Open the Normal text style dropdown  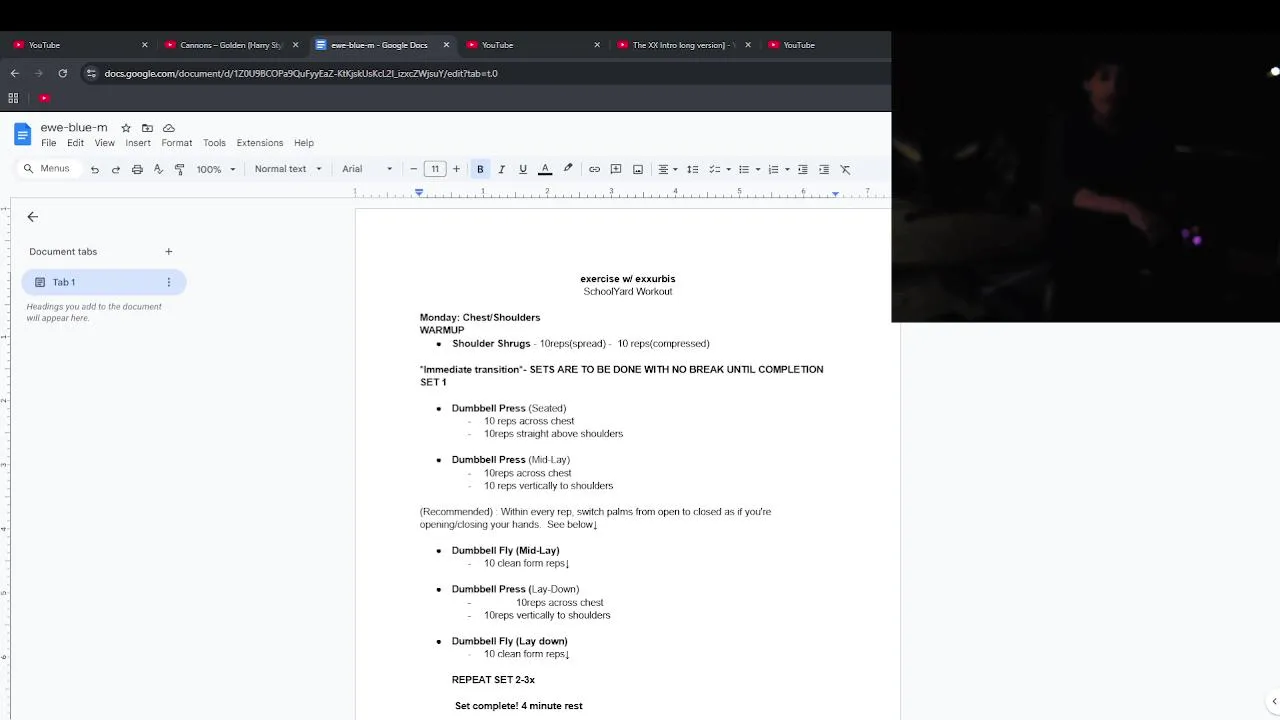click(288, 169)
